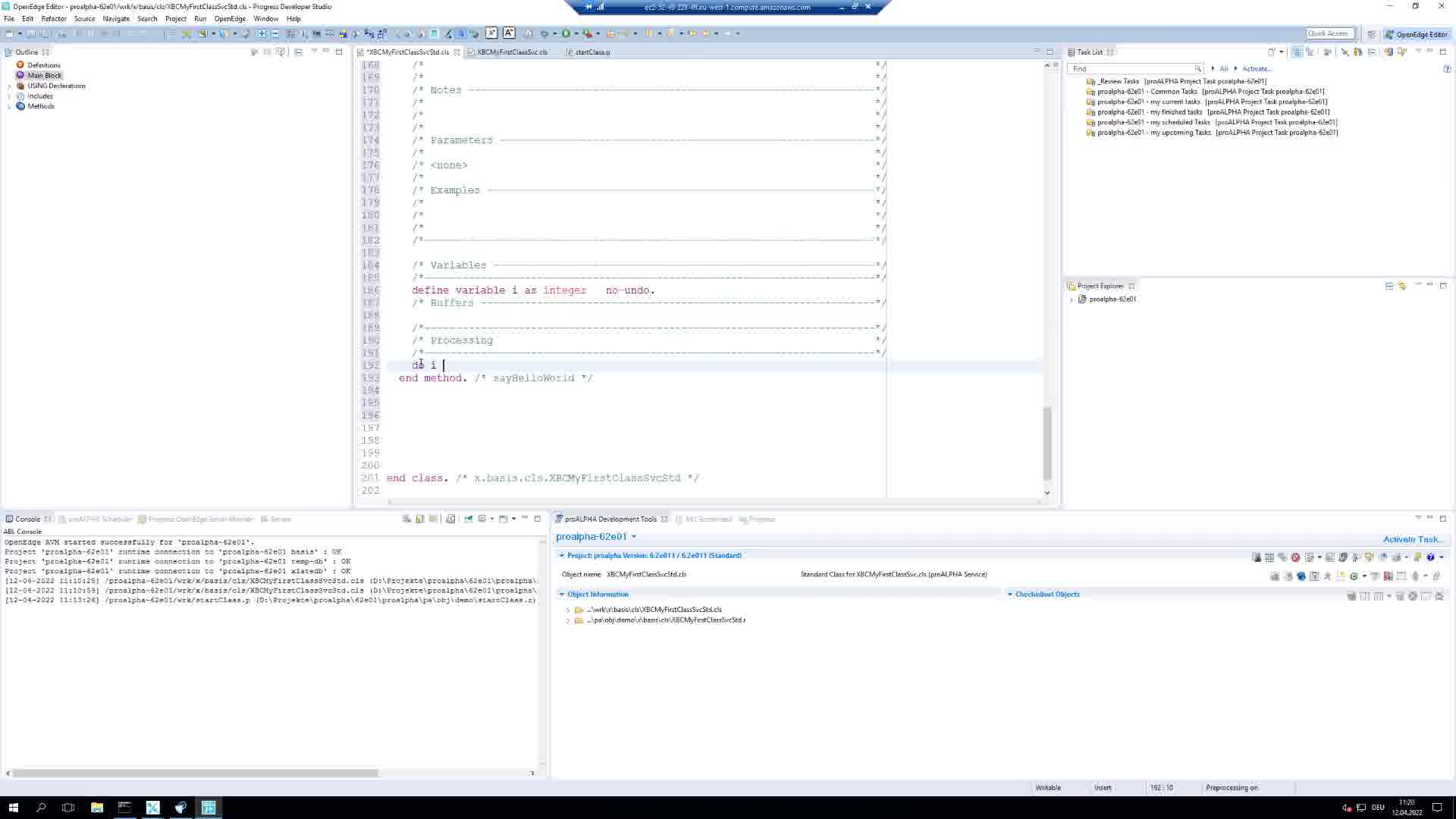Select Definitions in Outline
The width and height of the screenshot is (1456, 819).
44,65
